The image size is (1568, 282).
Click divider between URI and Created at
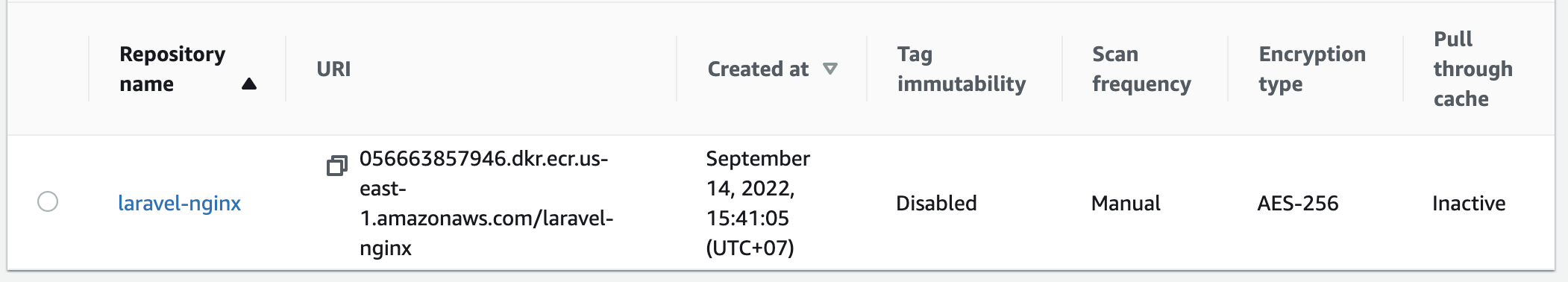click(x=677, y=69)
